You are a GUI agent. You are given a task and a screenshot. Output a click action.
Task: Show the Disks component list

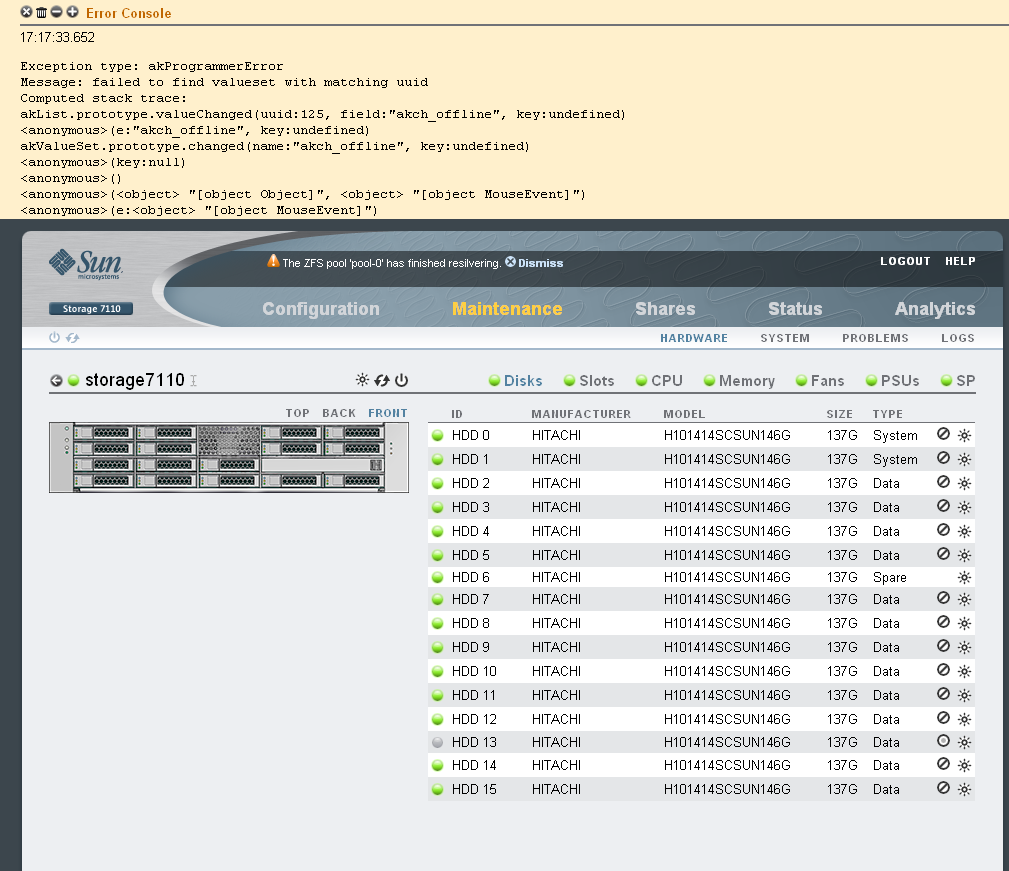(515, 381)
